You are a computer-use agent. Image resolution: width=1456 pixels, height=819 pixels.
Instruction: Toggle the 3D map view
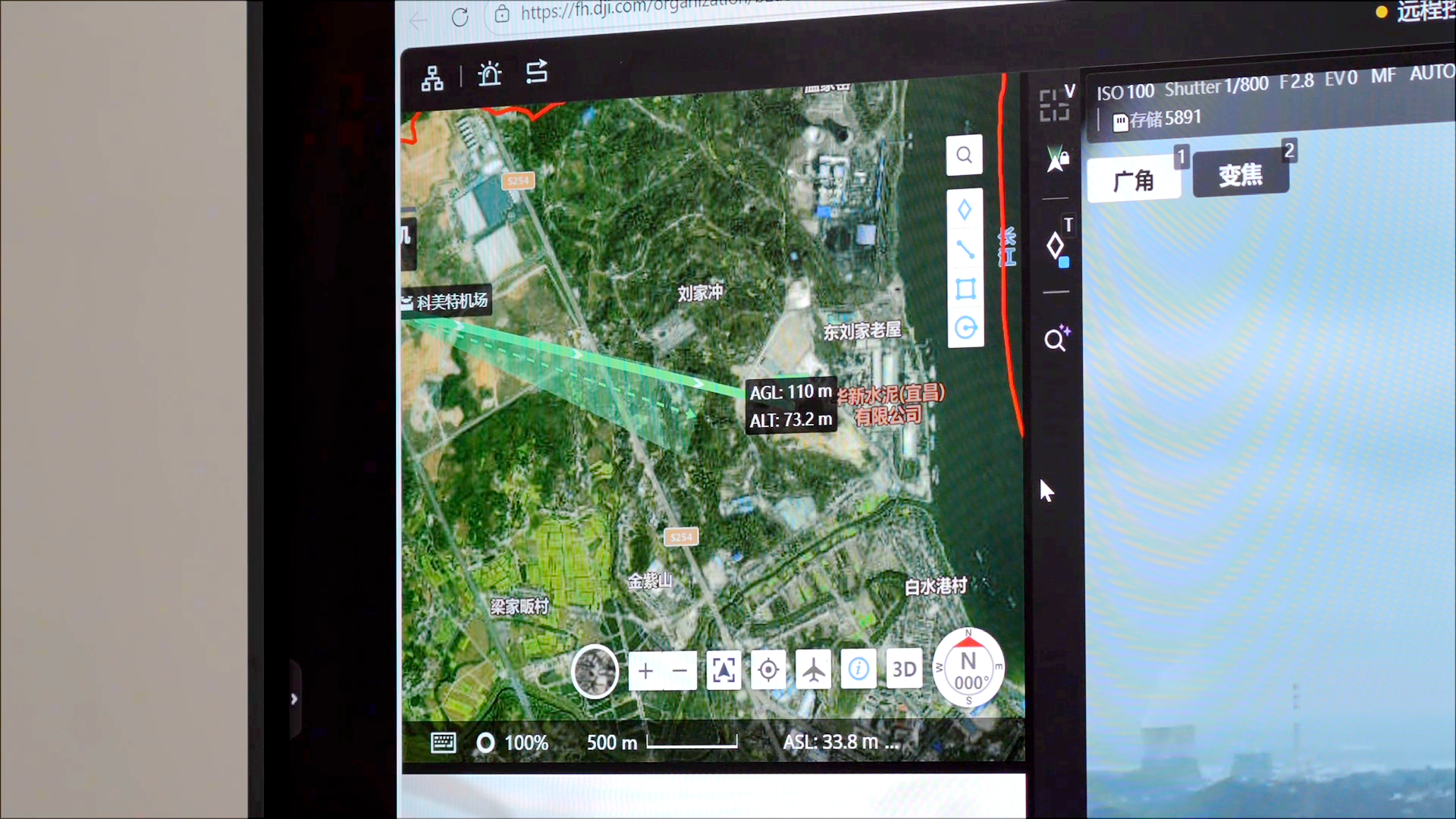904,669
